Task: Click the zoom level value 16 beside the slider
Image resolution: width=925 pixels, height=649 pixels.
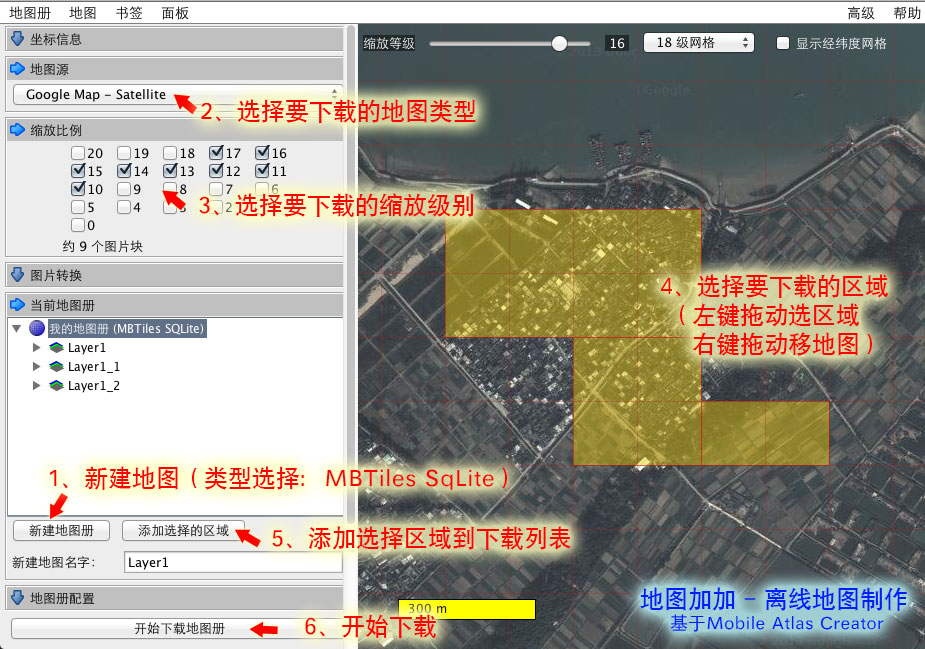Action: [617, 43]
